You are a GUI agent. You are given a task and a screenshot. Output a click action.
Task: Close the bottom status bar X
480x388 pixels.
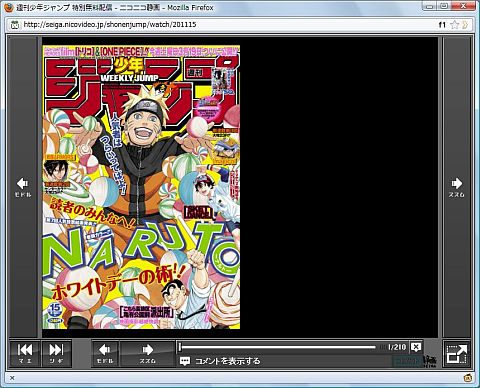point(12,378)
